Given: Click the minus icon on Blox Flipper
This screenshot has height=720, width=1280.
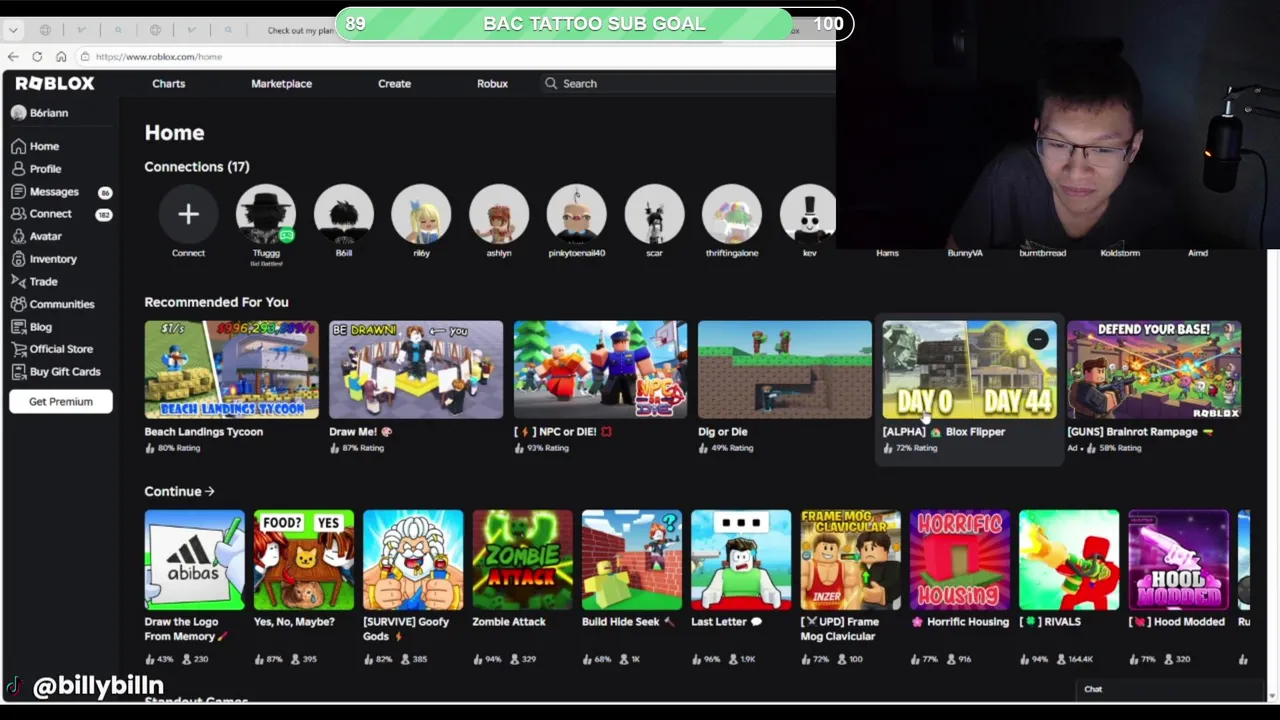Looking at the screenshot, I should pyautogui.click(x=1037, y=340).
